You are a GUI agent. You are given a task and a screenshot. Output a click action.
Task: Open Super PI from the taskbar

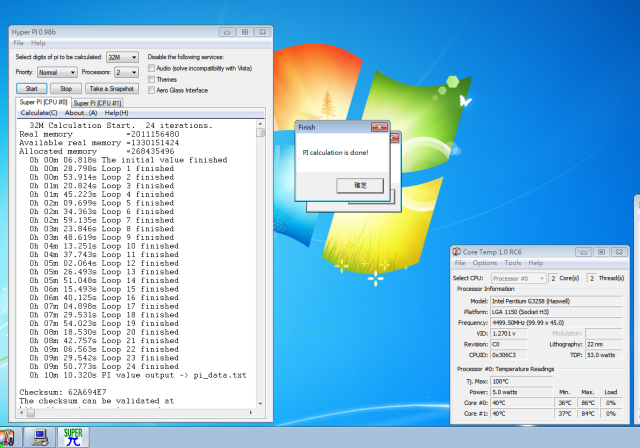[73, 437]
